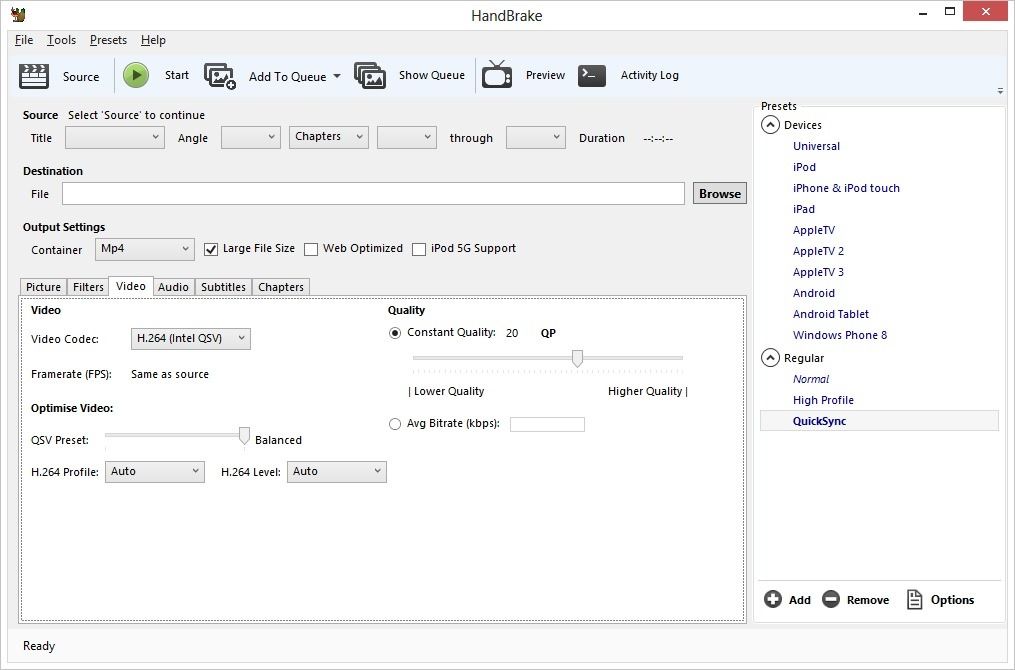Open the end chapter dropdown after 'through'
This screenshot has height=670, width=1015.
(536, 137)
